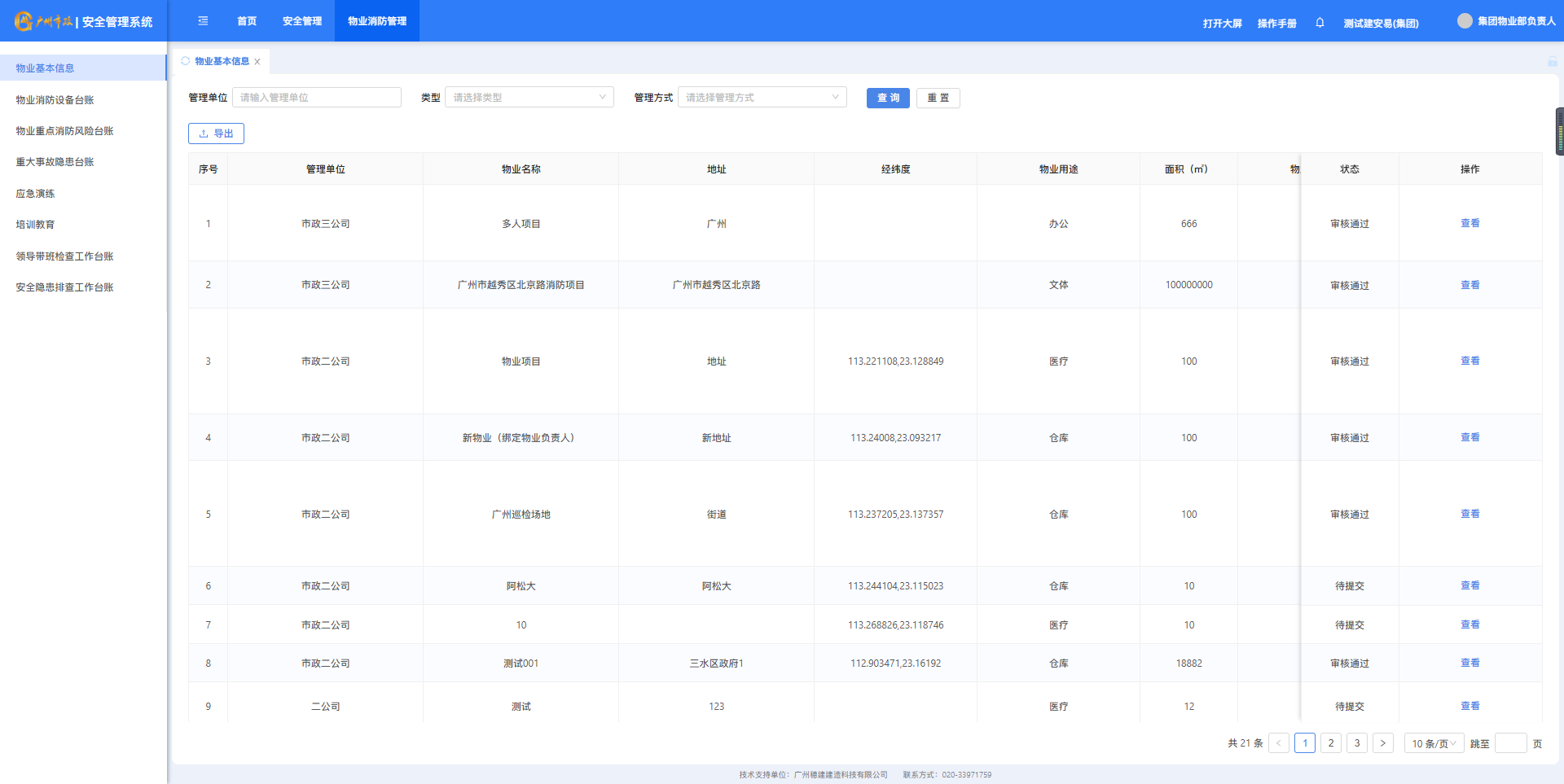Screen dimensions: 1564x784
Task: Click the 广州市政 logo
Action: pos(45,22)
